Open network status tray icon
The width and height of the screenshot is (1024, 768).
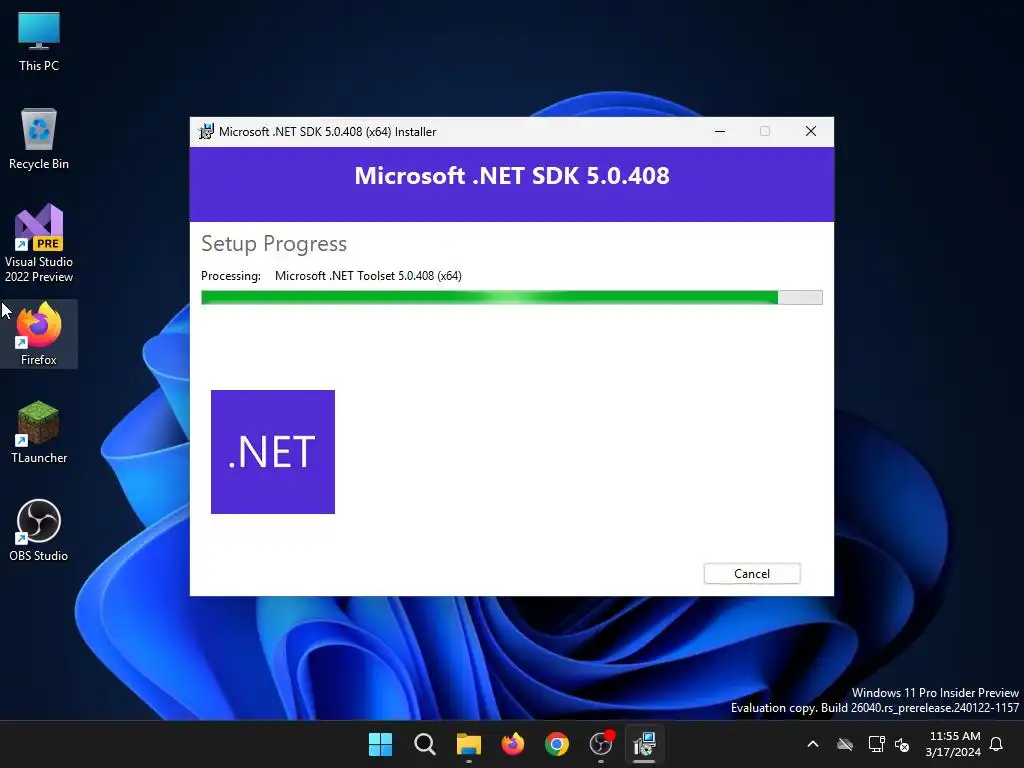point(876,744)
